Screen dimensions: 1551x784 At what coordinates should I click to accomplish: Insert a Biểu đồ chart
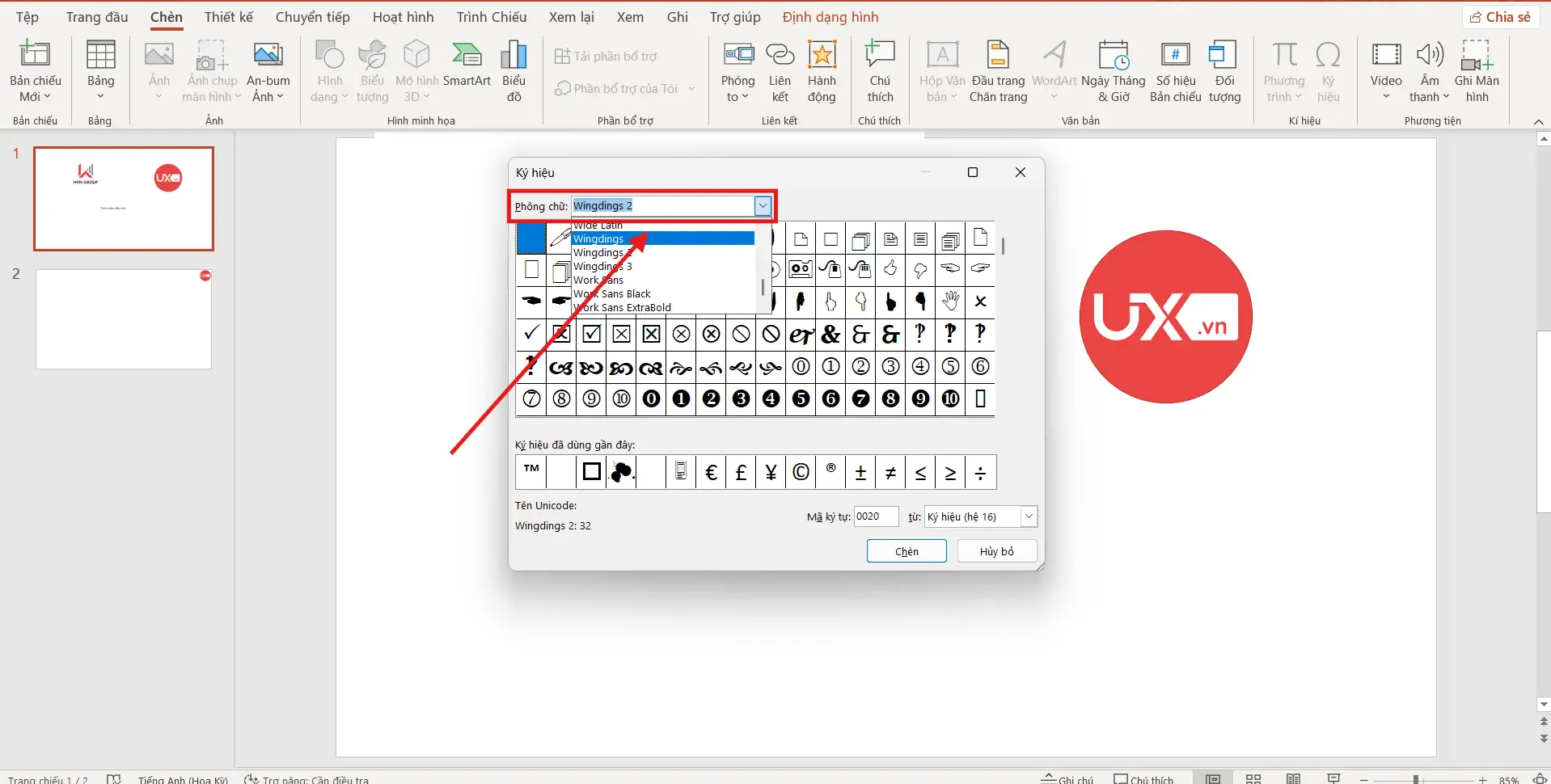pos(513,72)
